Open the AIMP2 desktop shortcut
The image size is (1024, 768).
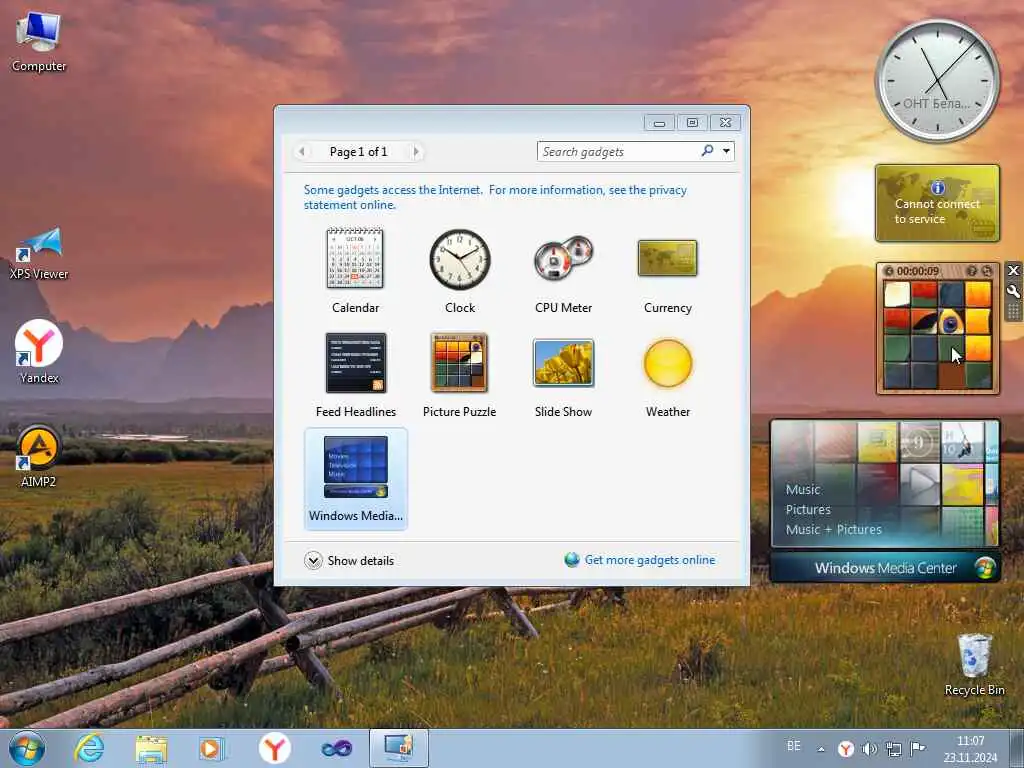pos(39,456)
